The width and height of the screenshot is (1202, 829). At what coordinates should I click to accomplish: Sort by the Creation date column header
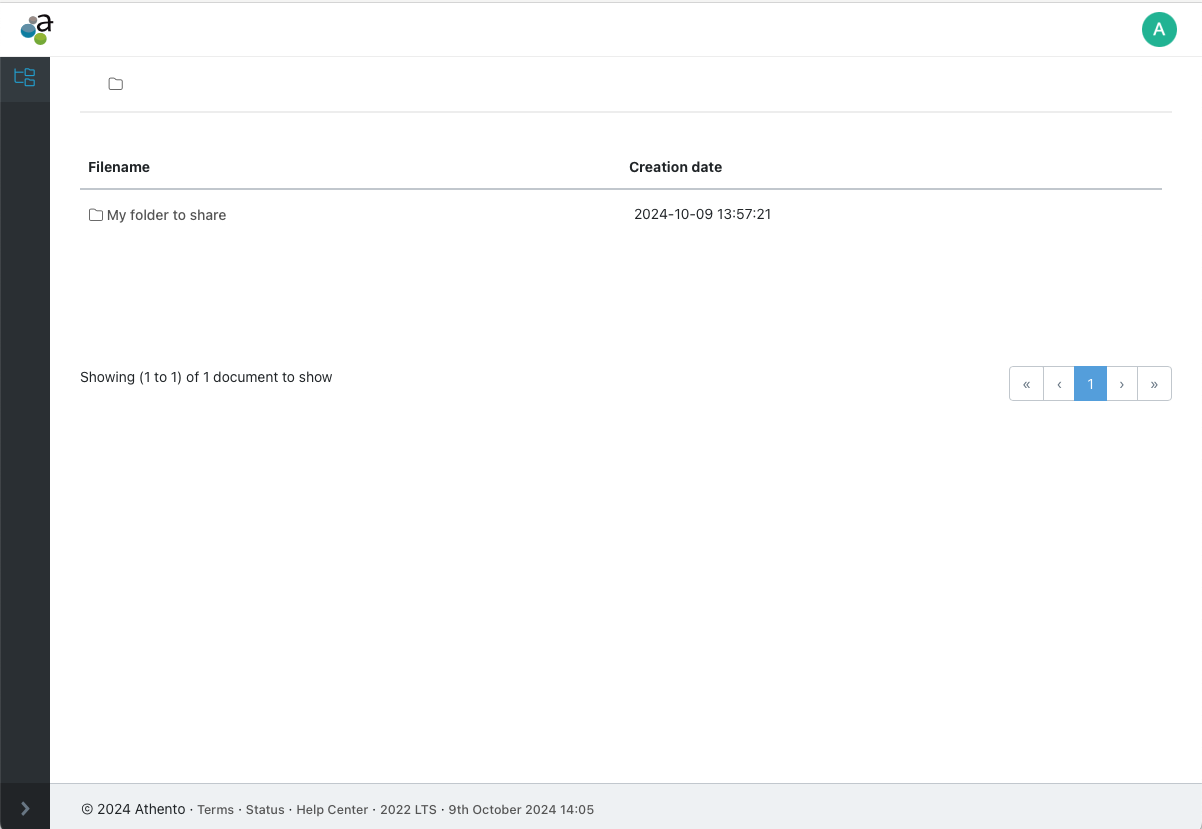click(675, 167)
